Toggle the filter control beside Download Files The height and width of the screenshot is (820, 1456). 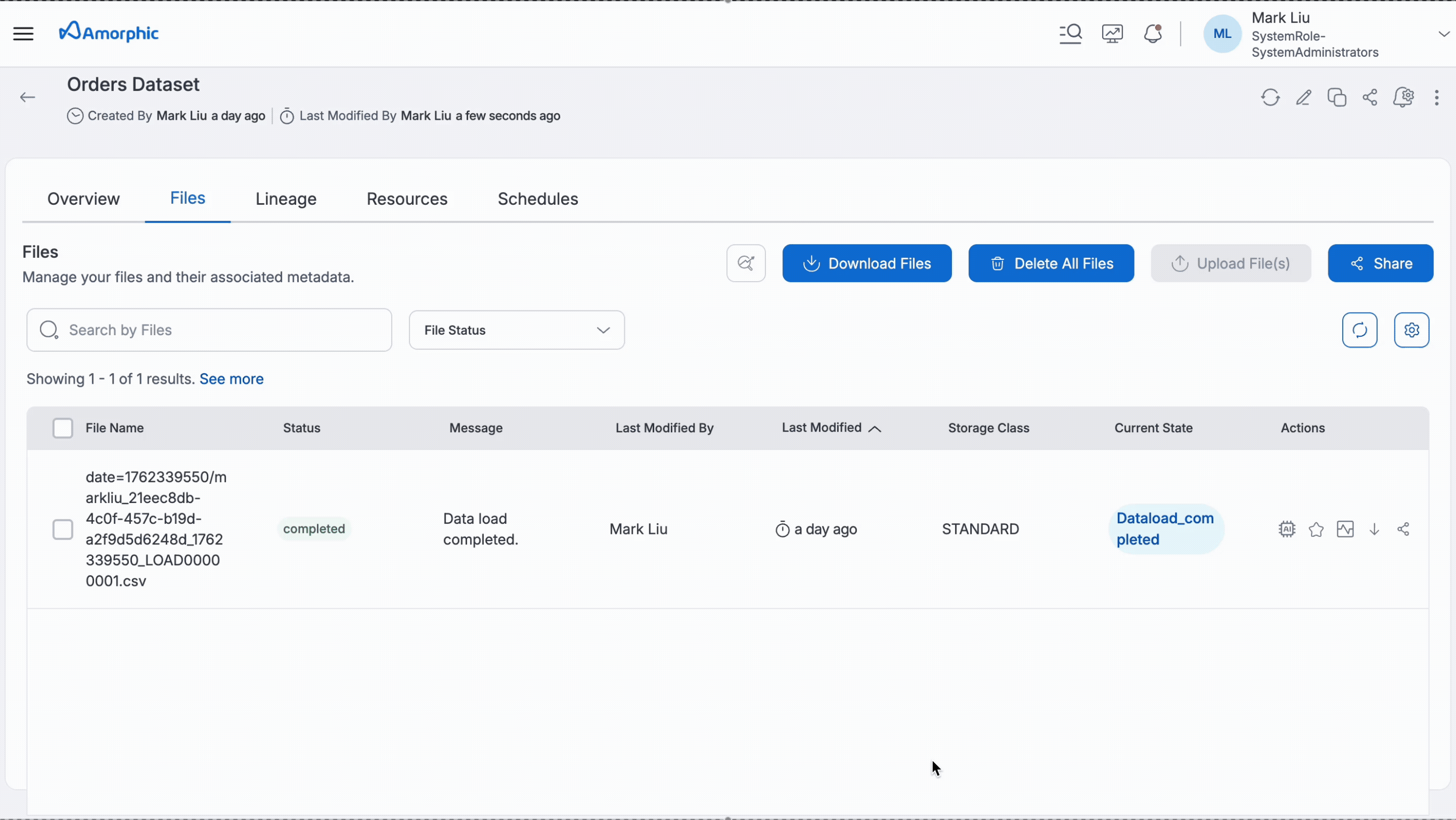(746, 263)
